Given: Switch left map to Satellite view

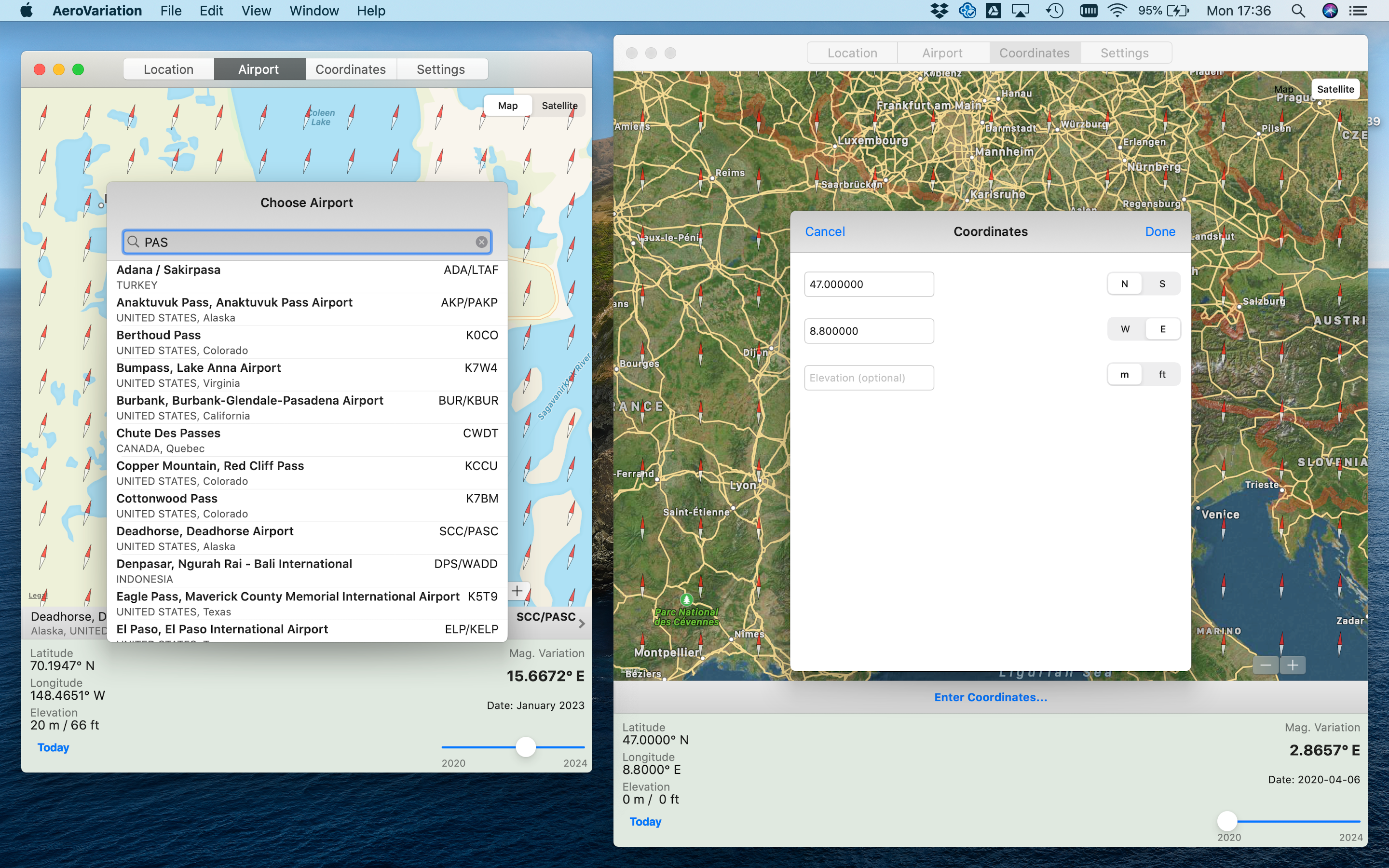Looking at the screenshot, I should click(x=559, y=106).
